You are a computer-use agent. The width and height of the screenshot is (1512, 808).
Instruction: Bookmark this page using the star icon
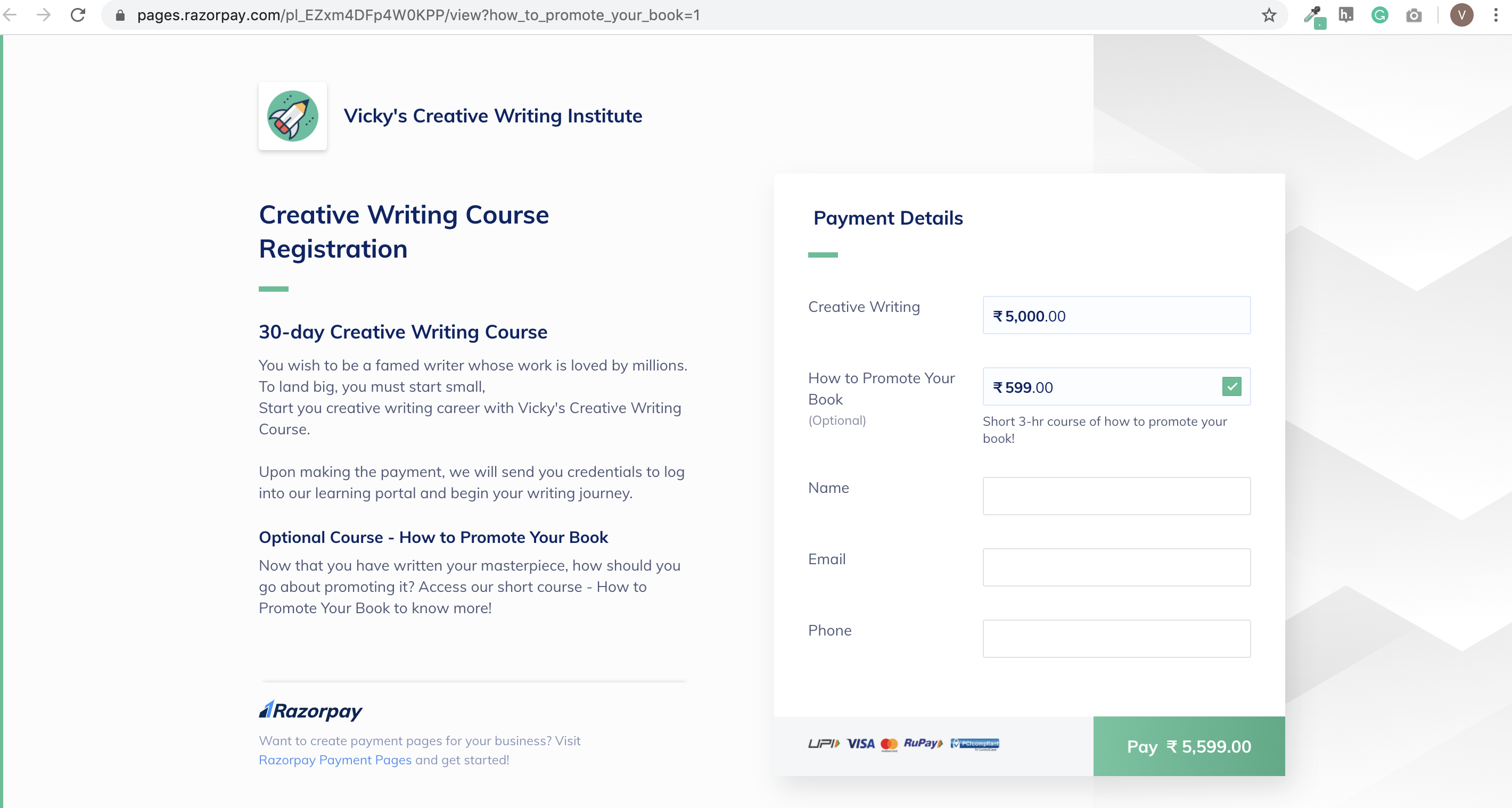click(1268, 15)
